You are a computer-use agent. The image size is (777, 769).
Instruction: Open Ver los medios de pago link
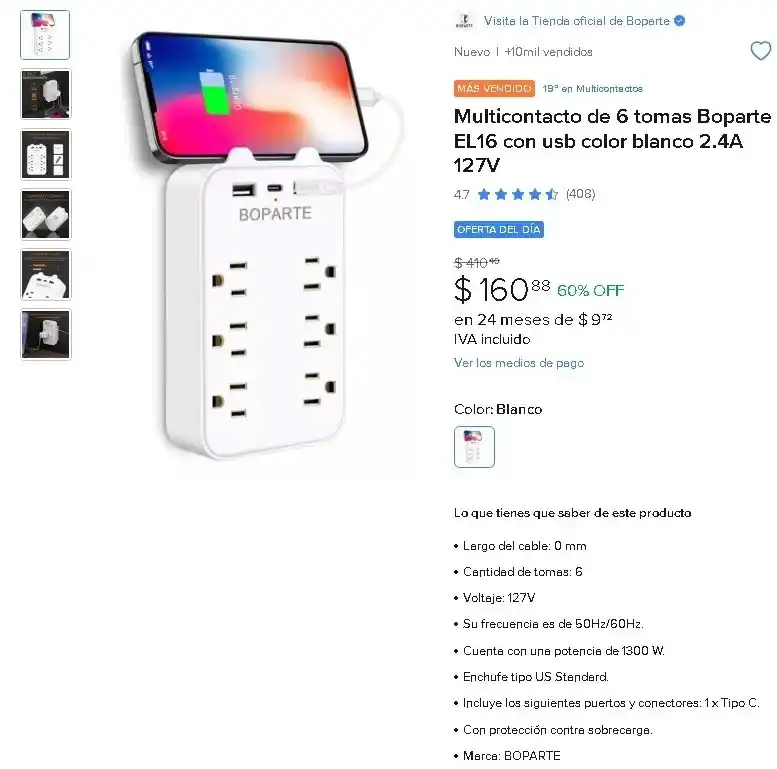tap(519, 363)
